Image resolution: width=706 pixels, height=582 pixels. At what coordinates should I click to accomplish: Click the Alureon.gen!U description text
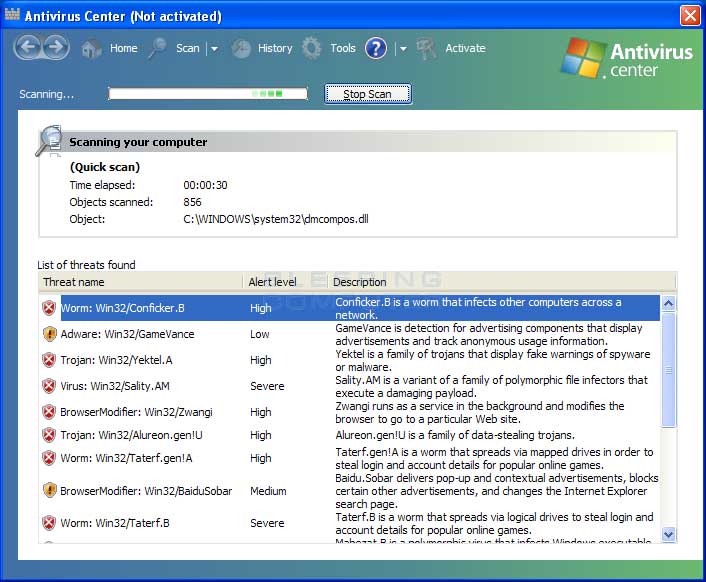[x=455, y=435]
